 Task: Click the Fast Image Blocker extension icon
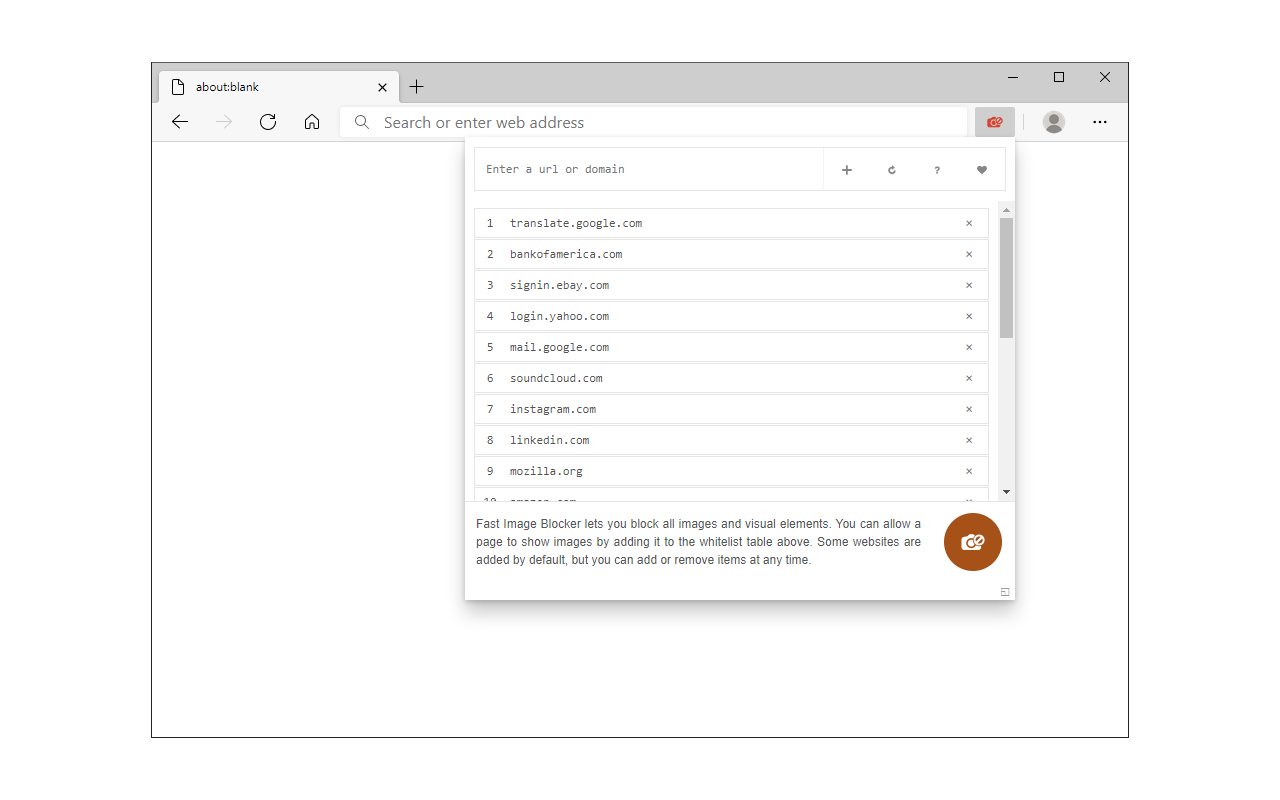[x=994, y=122]
